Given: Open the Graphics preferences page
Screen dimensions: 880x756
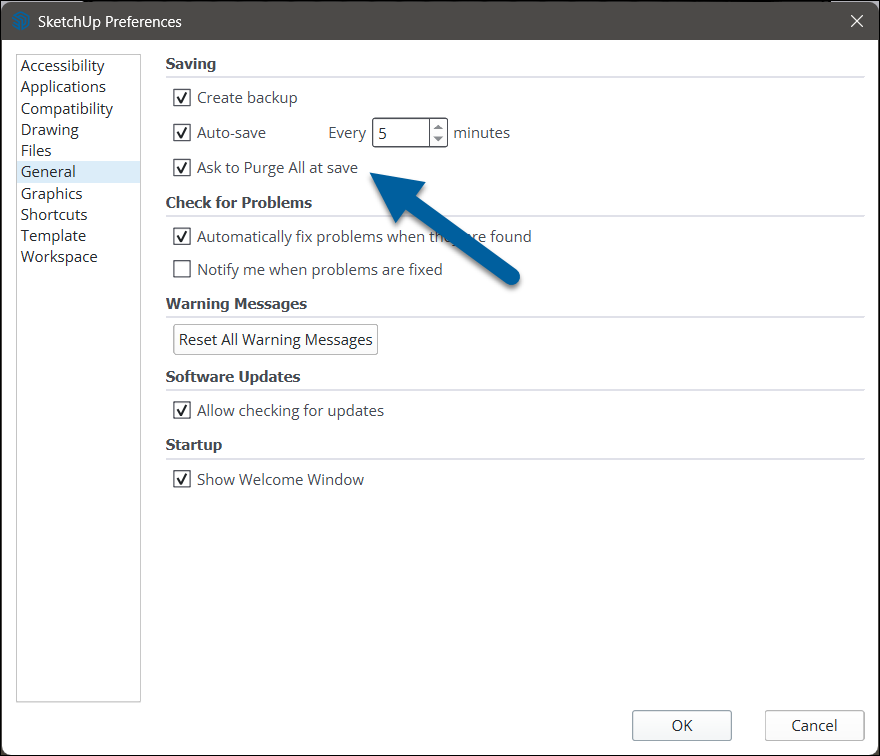Looking at the screenshot, I should click(51, 193).
